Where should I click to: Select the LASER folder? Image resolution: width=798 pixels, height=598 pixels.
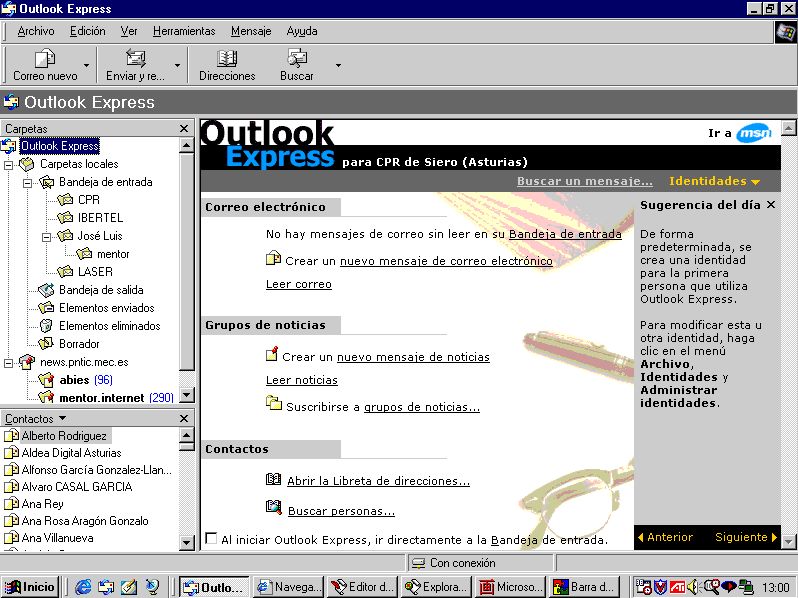point(95,272)
